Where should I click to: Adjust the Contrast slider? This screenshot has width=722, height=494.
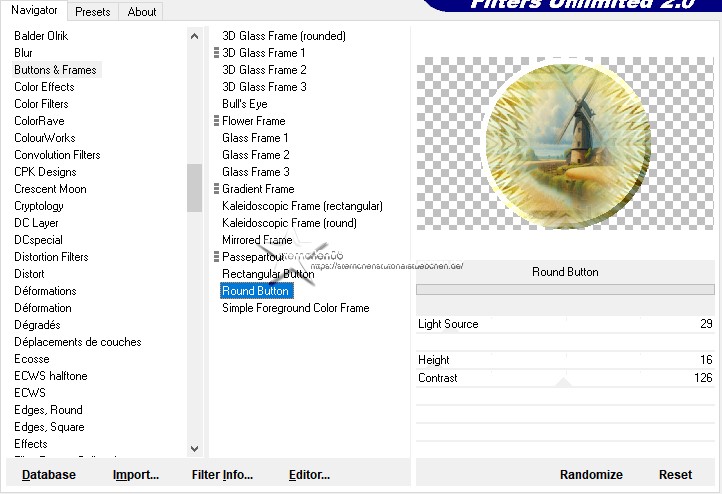[565, 378]
